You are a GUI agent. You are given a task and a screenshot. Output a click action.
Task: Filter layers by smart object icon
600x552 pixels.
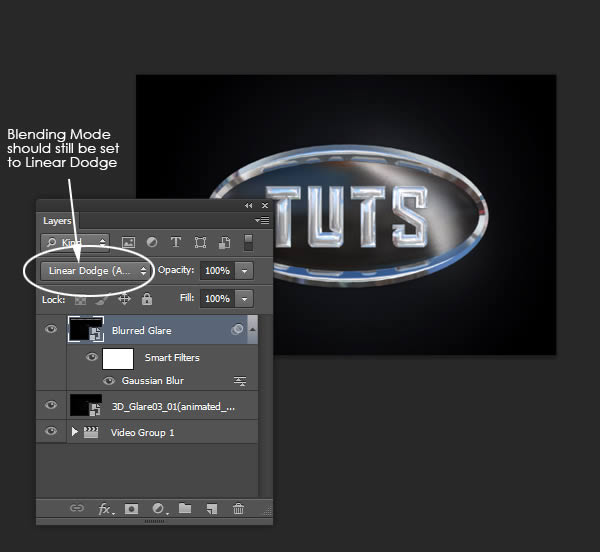click(224, 243)
